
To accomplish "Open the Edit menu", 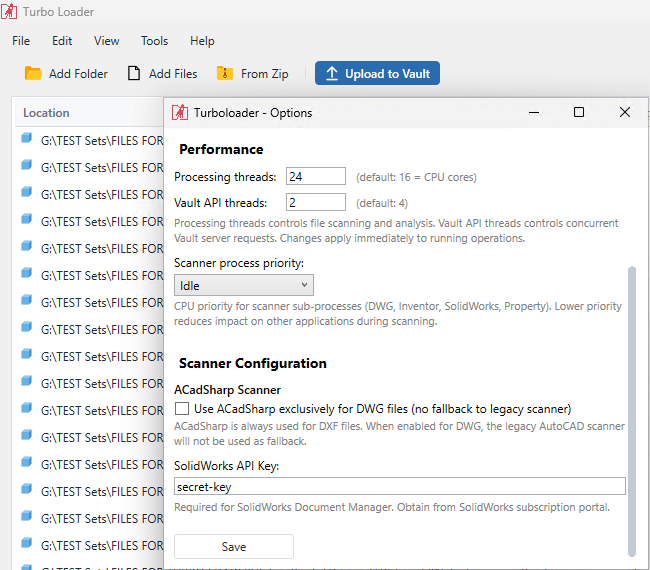I will [x=62, y=41].
